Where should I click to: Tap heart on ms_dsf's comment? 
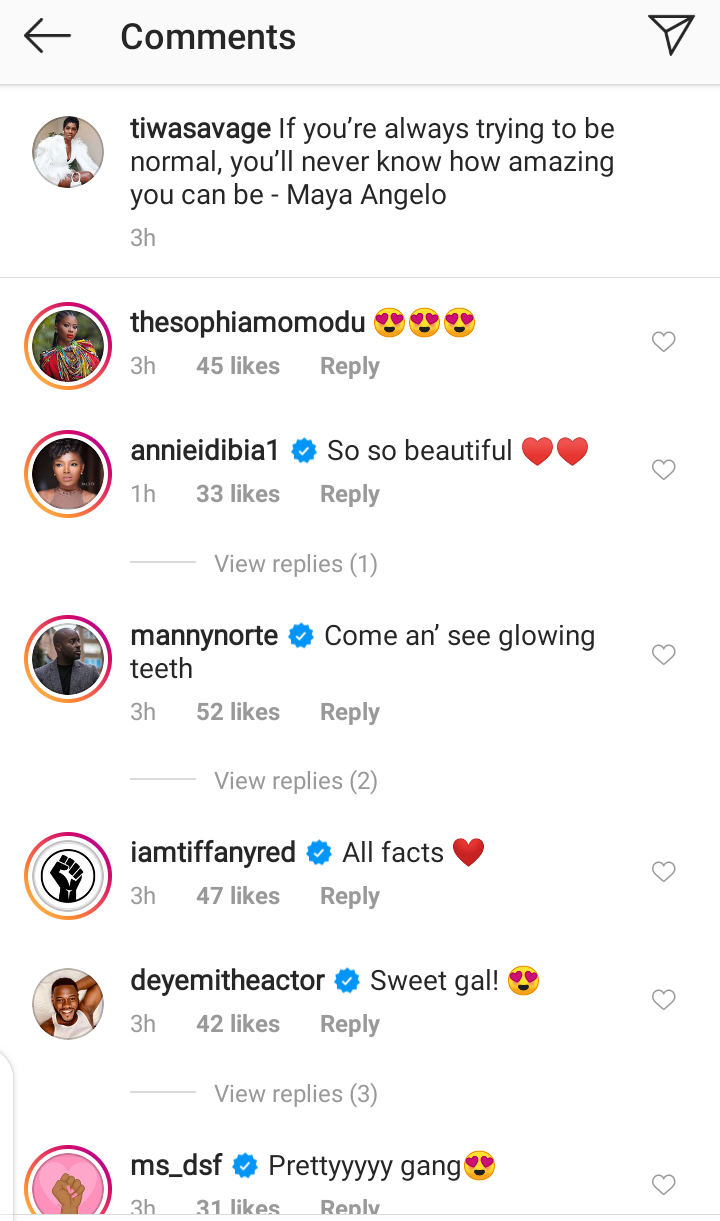point(663,1185)
